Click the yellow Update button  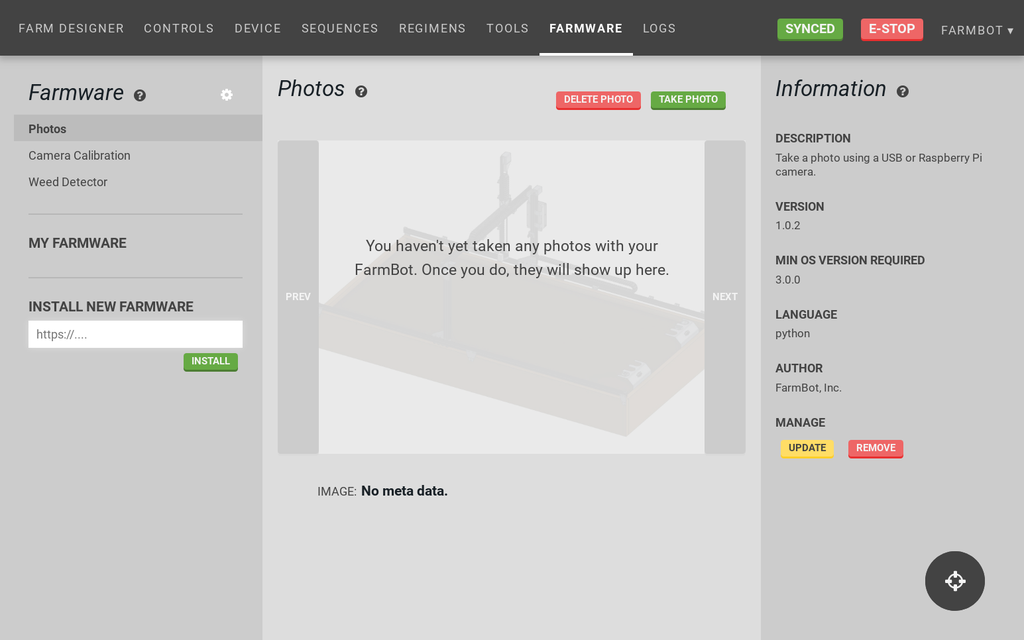[x=807, y=448]
